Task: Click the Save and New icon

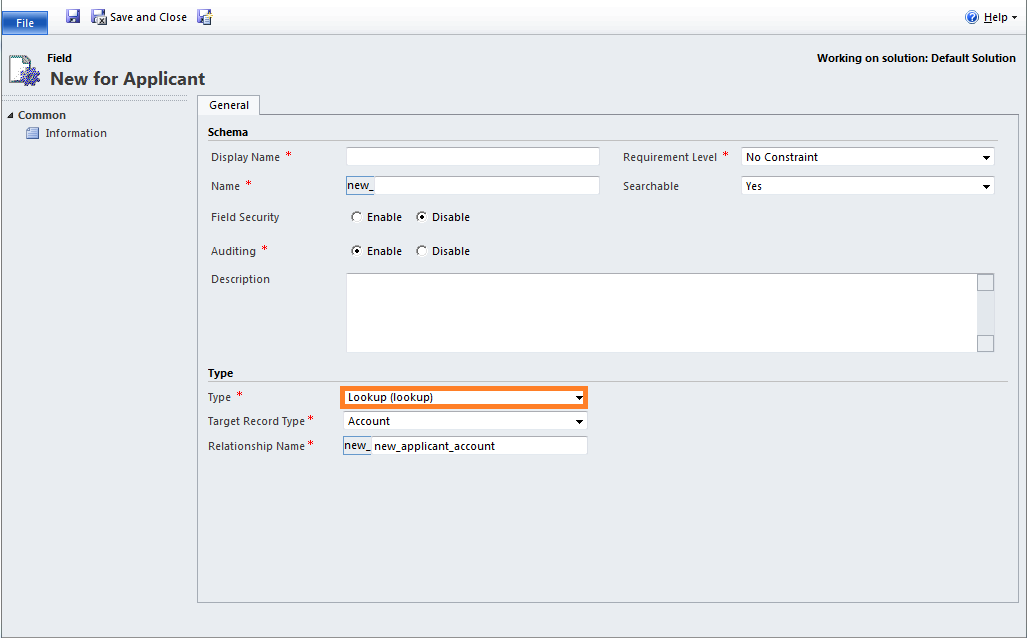Action: click(205, 17)
